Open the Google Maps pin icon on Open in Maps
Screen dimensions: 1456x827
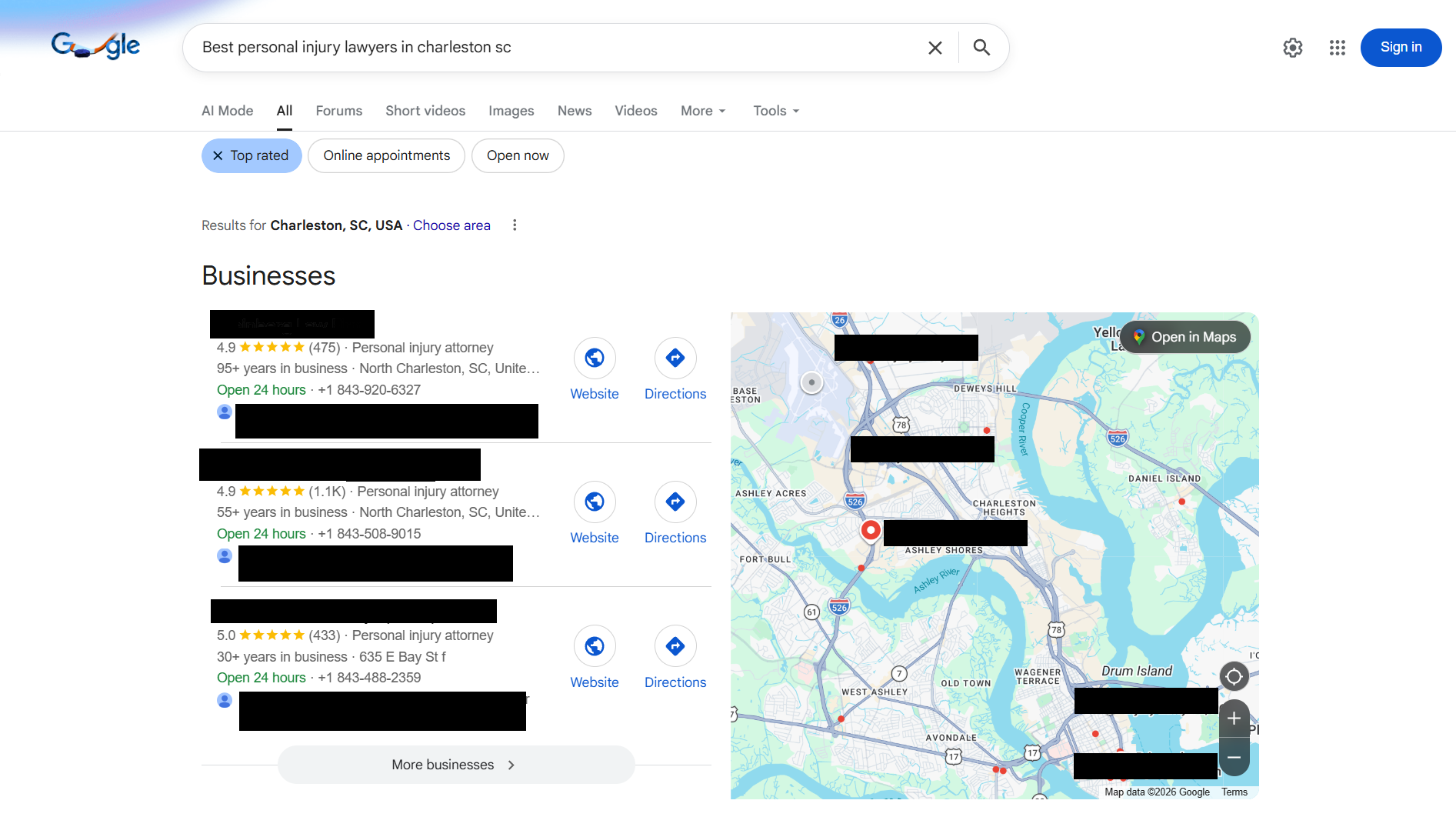1138,336
